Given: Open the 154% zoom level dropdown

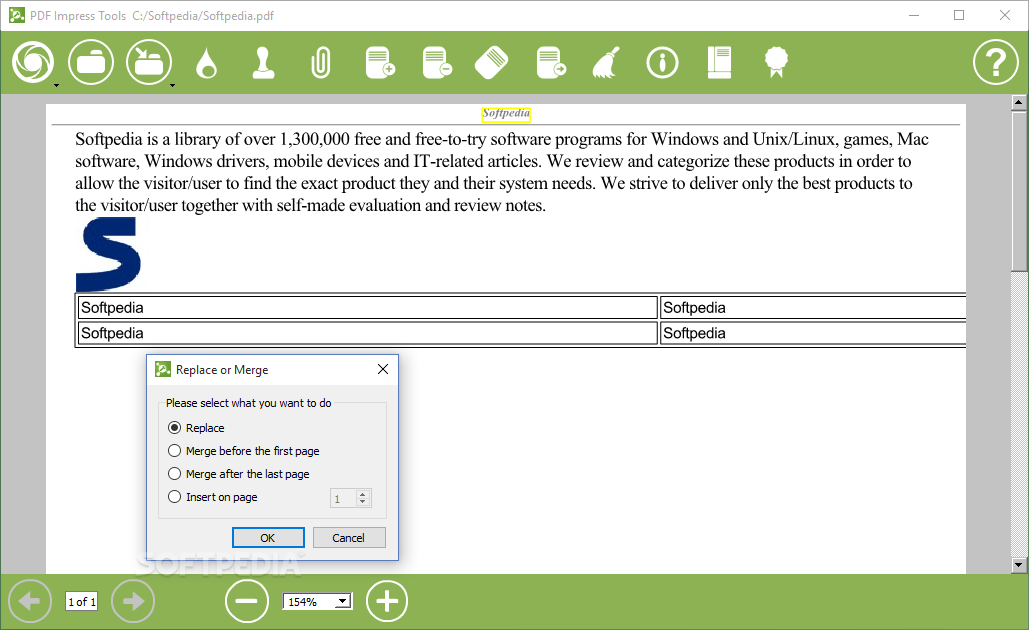Looking at the screenshot, I should [x=343, y=601].
